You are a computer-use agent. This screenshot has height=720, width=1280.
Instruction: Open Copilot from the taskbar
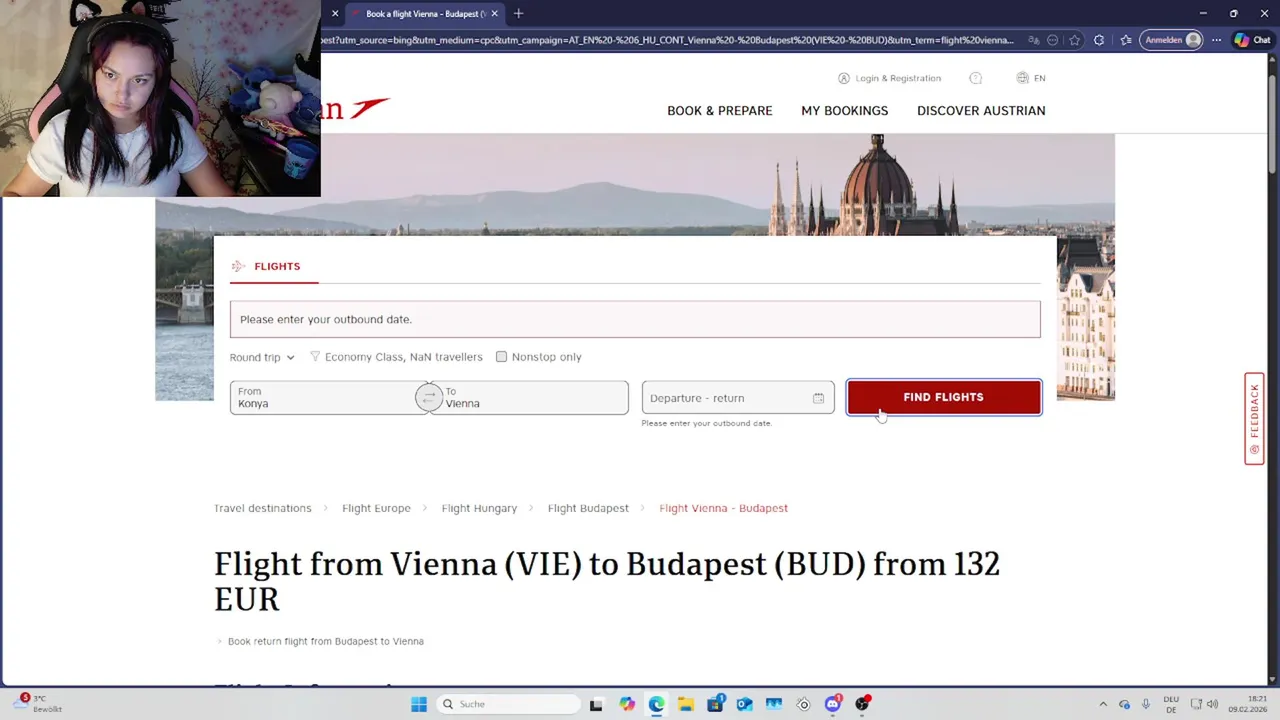626,704
